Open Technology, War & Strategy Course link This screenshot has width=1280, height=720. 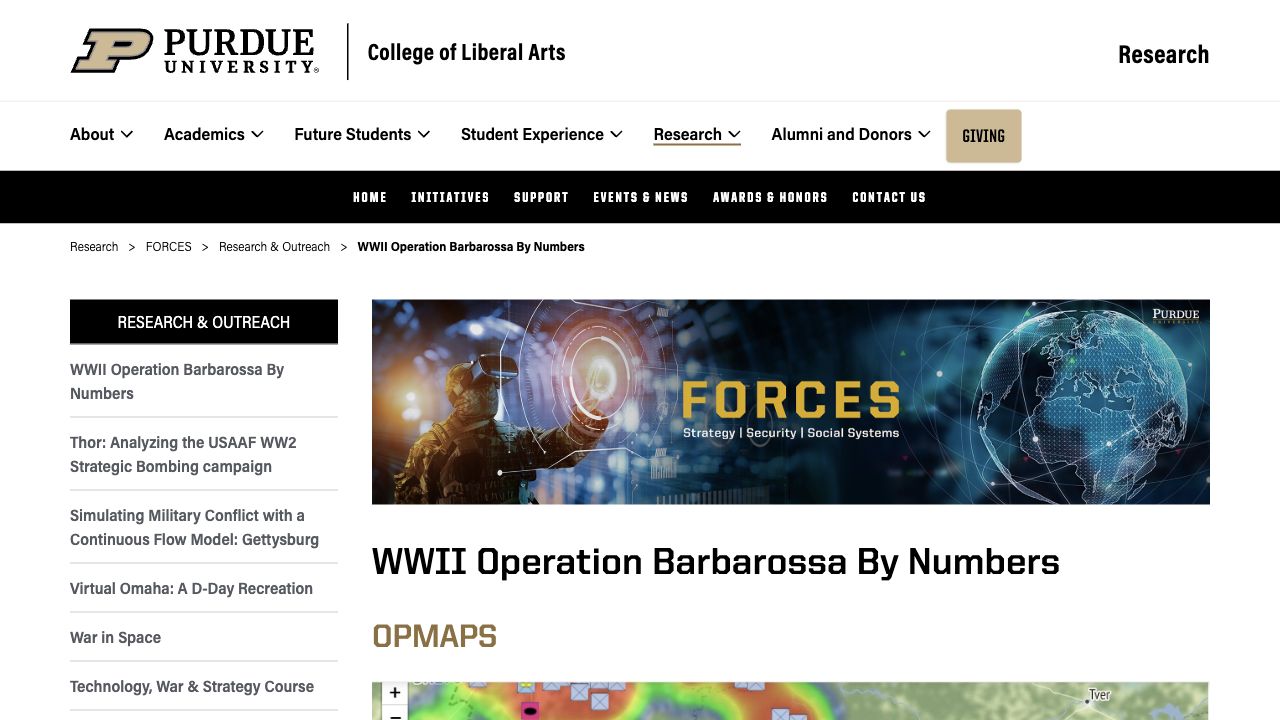192,686
